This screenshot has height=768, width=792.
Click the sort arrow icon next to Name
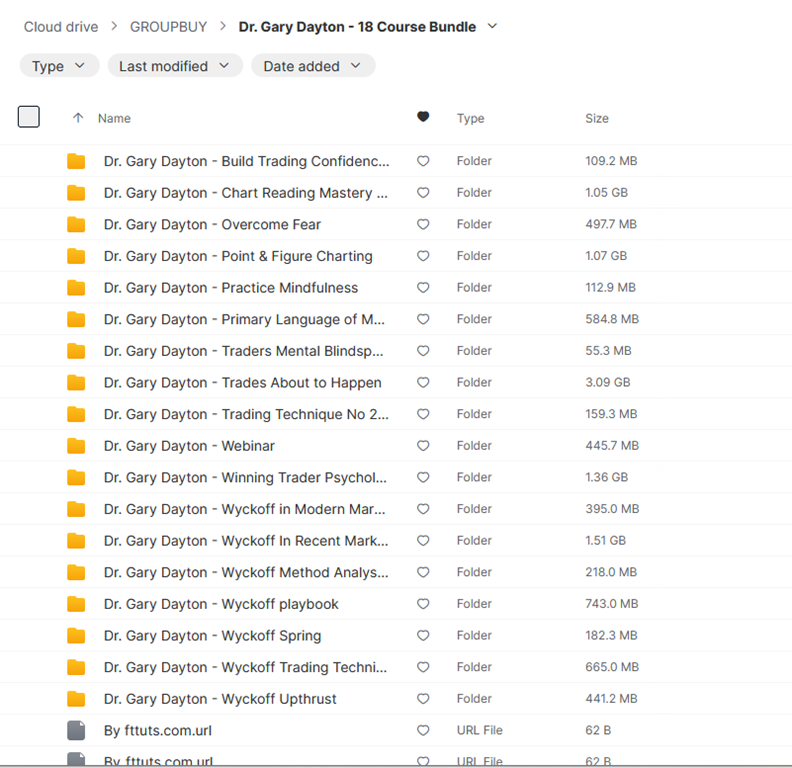(78, 118)
